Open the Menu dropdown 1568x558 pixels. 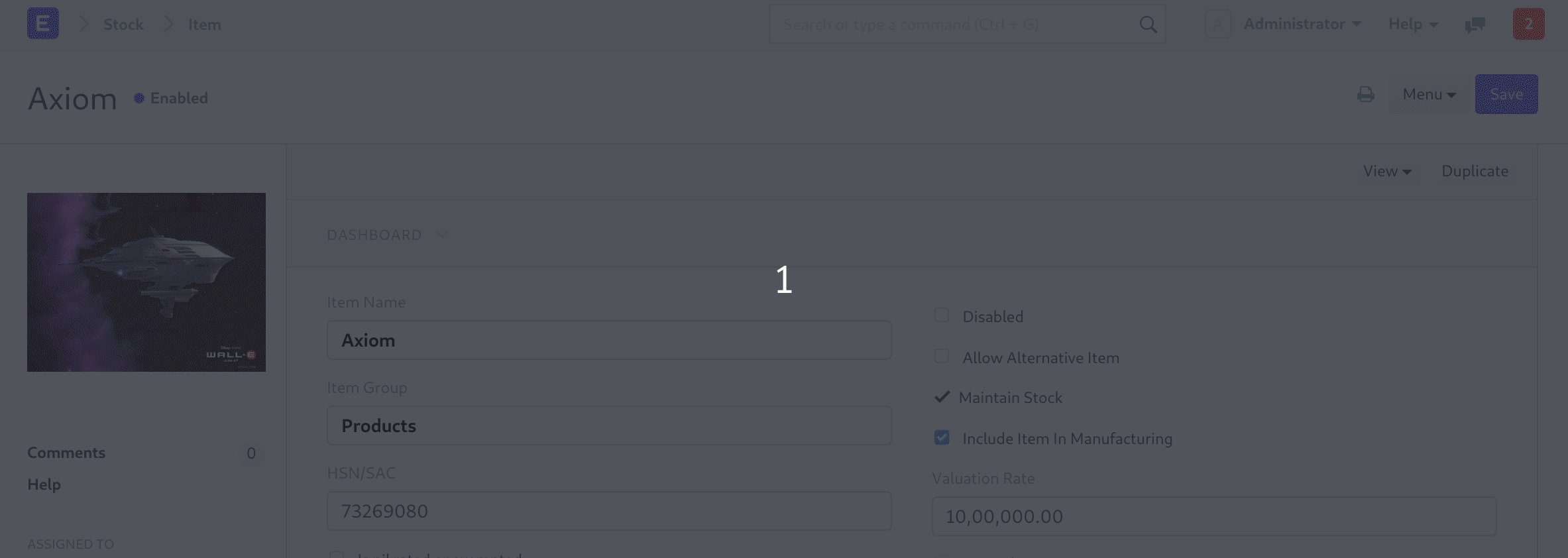click(1429, 95)
